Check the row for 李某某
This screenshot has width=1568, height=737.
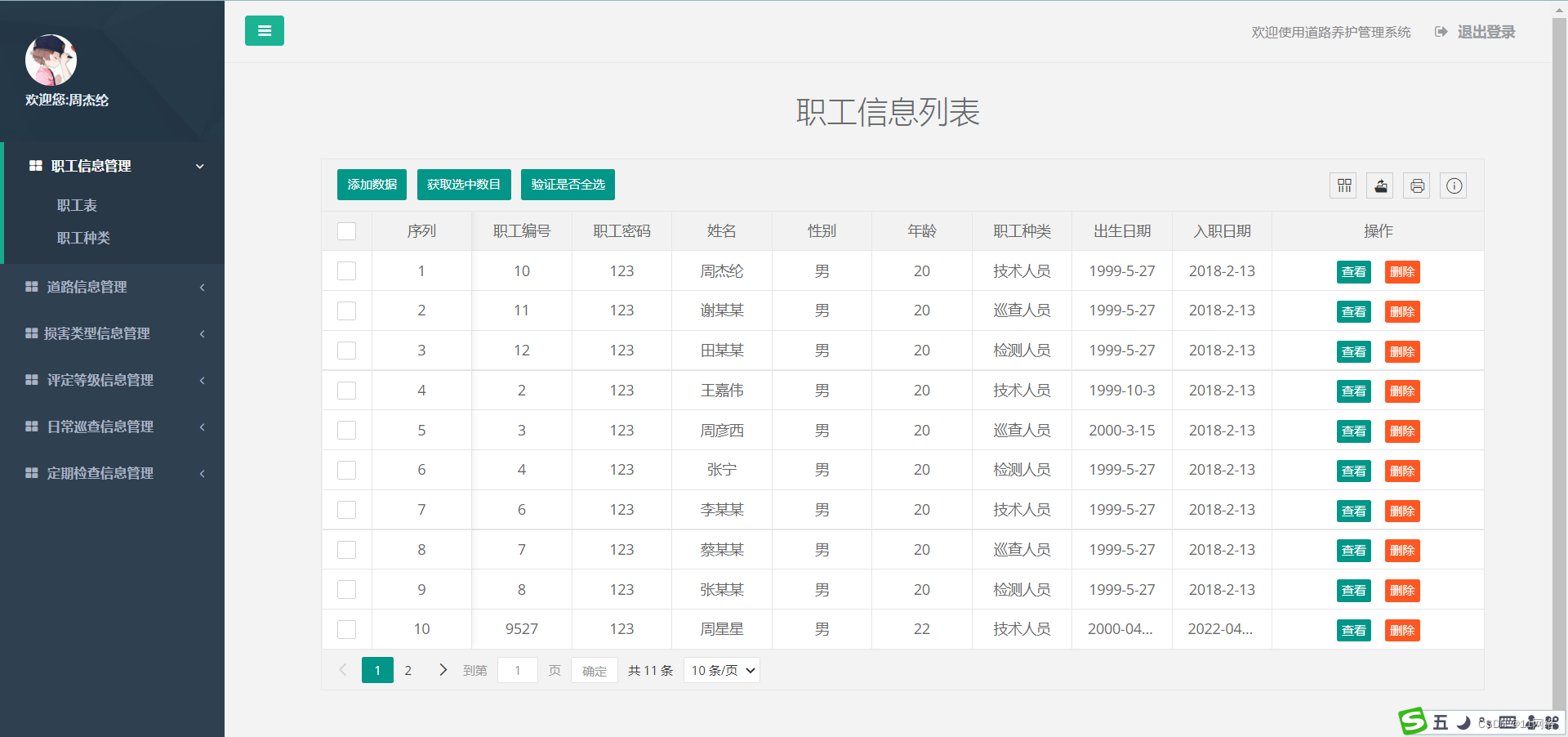(x=347, y=510)
